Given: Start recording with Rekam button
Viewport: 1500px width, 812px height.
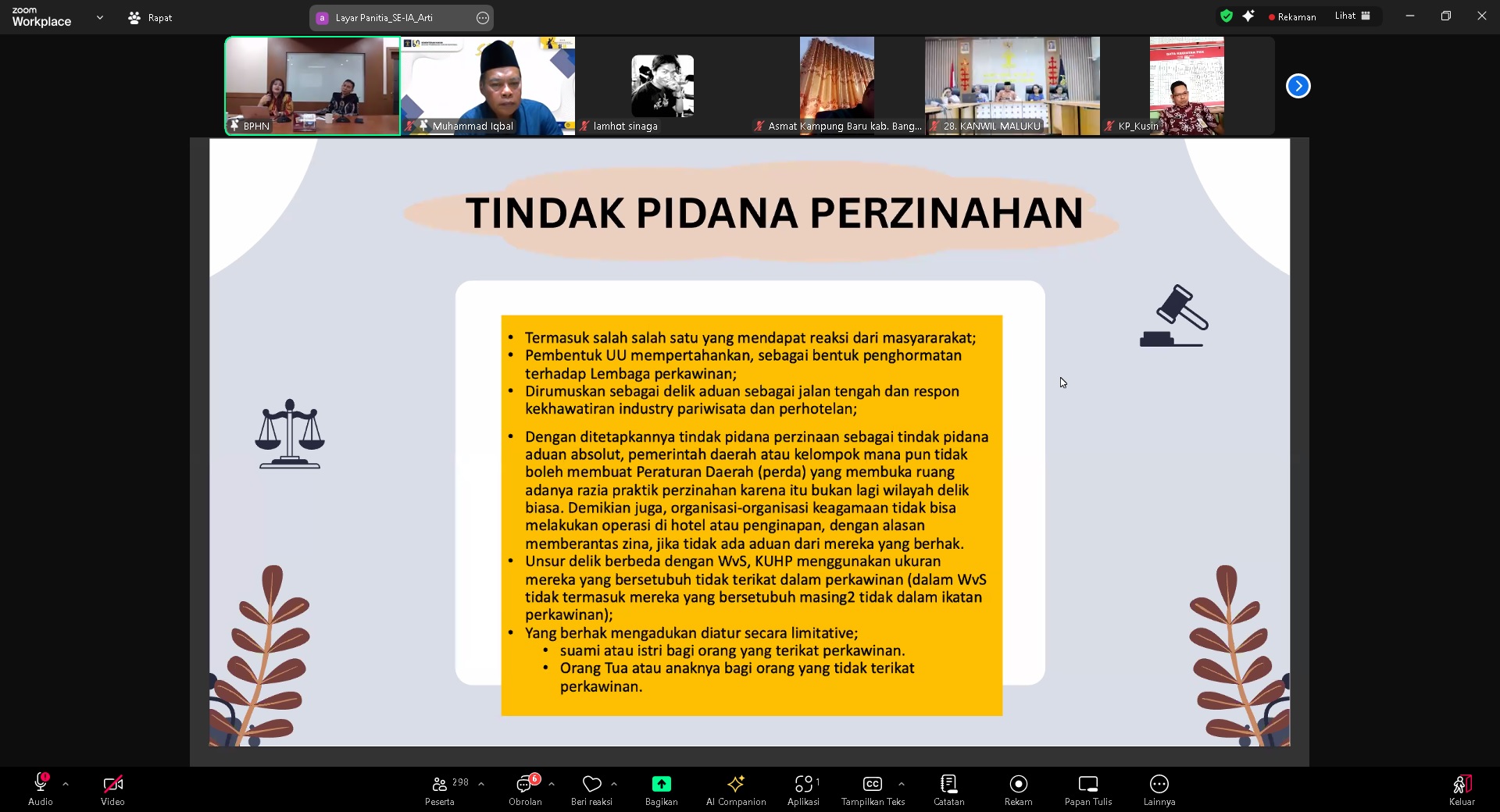Looking at the screenshot, I should [1018, 789].
